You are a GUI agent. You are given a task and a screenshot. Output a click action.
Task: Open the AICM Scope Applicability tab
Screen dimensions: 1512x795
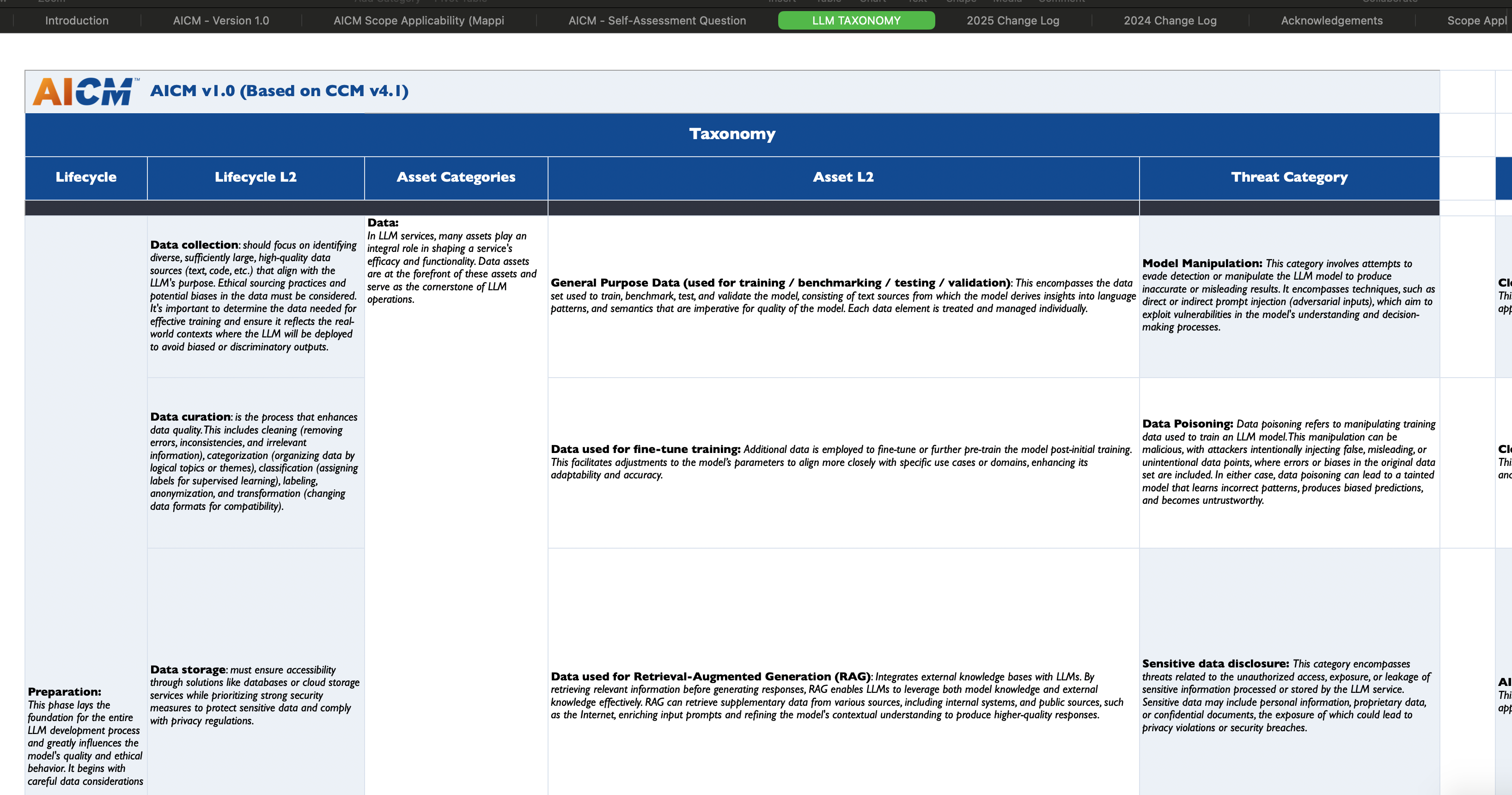tap(419, 20)
